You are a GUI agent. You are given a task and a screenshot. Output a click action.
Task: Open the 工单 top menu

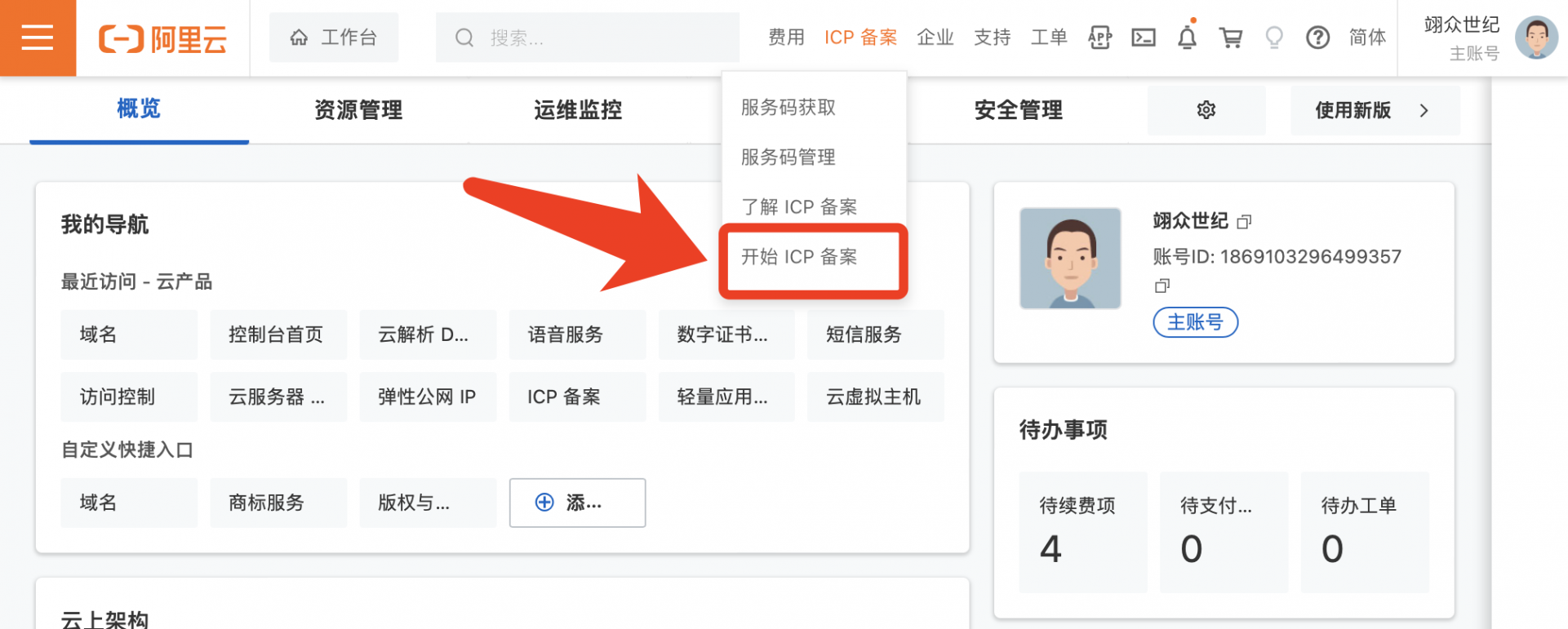pyautogui.click(x=1049, y=38)
